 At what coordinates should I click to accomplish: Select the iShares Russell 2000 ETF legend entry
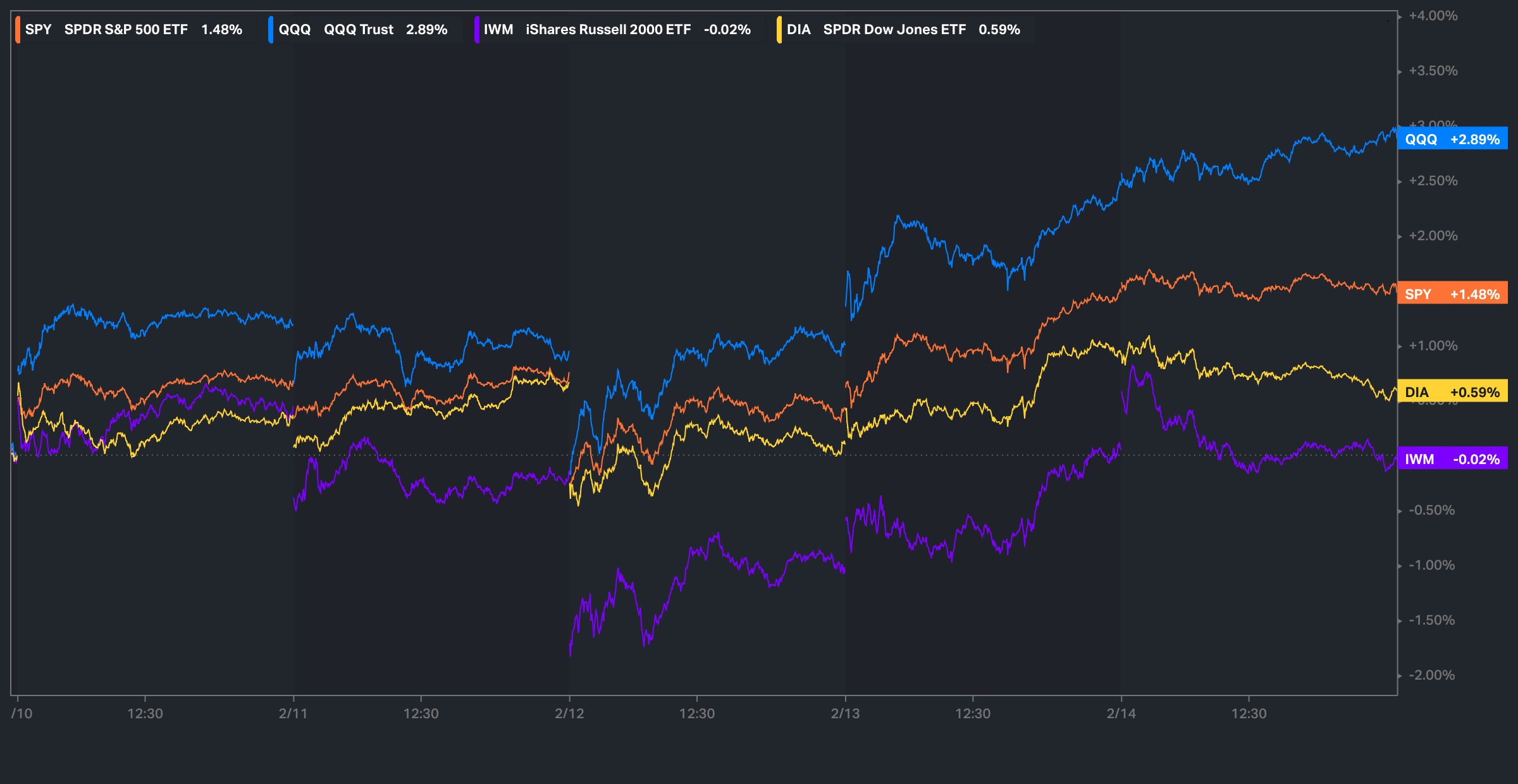pos(608,30)
